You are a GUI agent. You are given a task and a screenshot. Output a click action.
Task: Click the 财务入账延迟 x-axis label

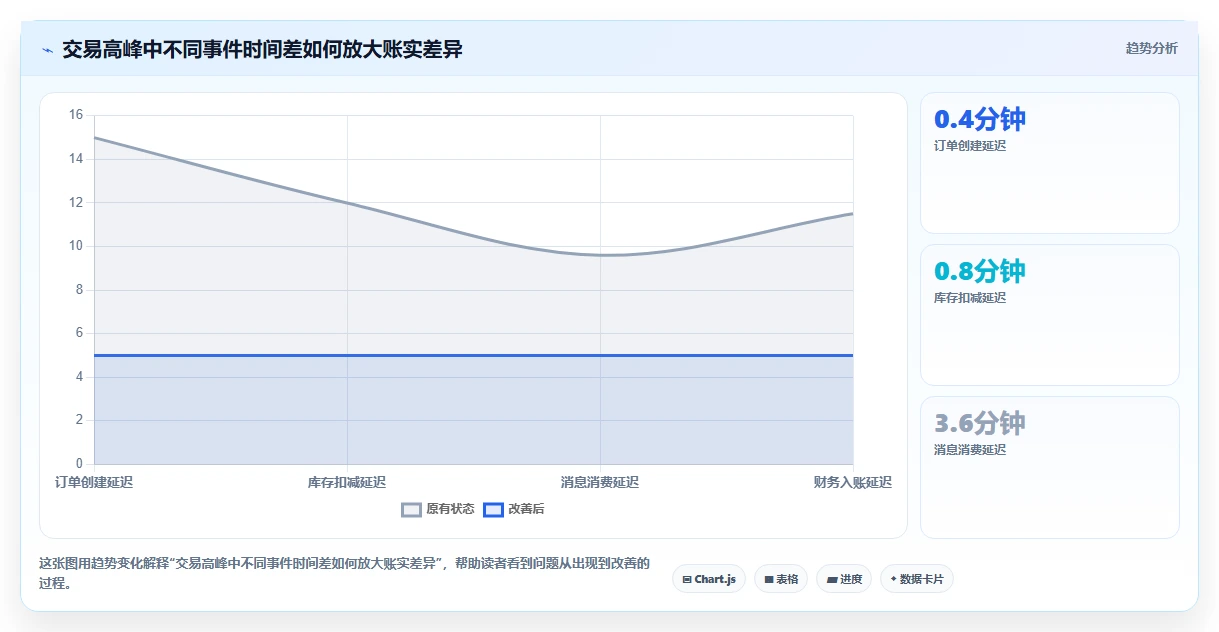pos(853,482)
